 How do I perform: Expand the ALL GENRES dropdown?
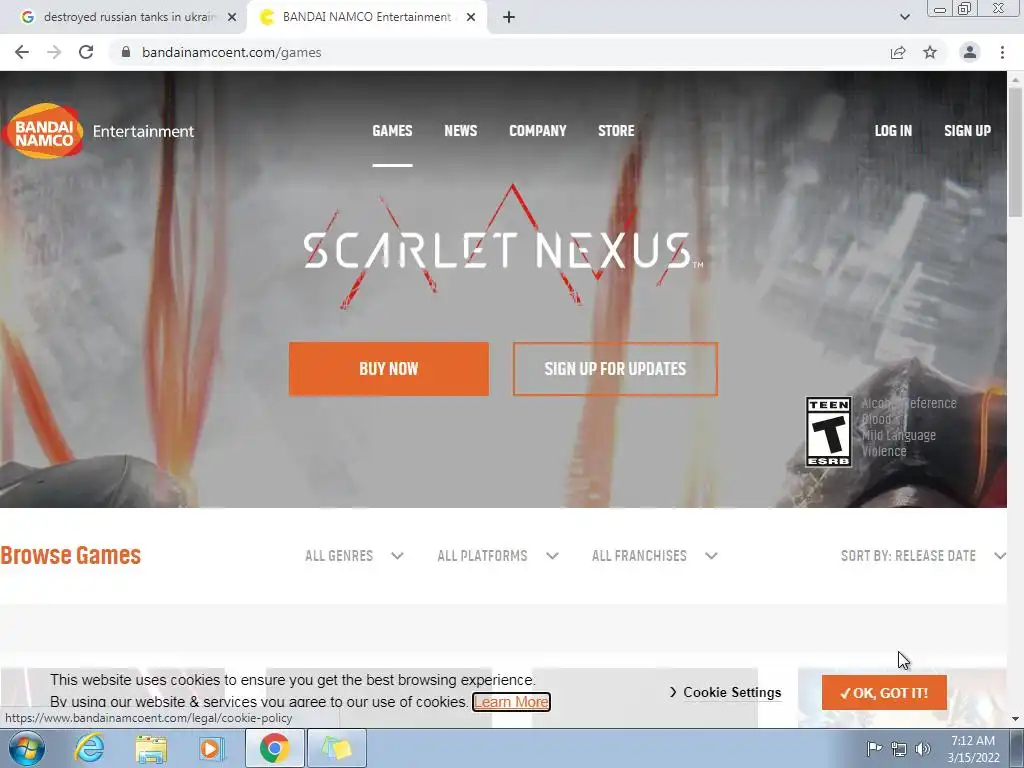(x=355, y=556)
